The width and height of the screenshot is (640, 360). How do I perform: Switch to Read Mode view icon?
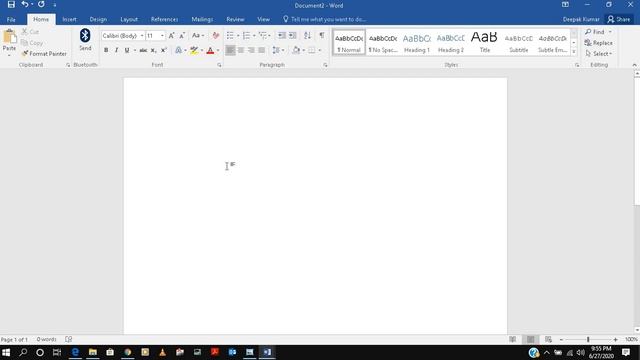tap(513, 339)
